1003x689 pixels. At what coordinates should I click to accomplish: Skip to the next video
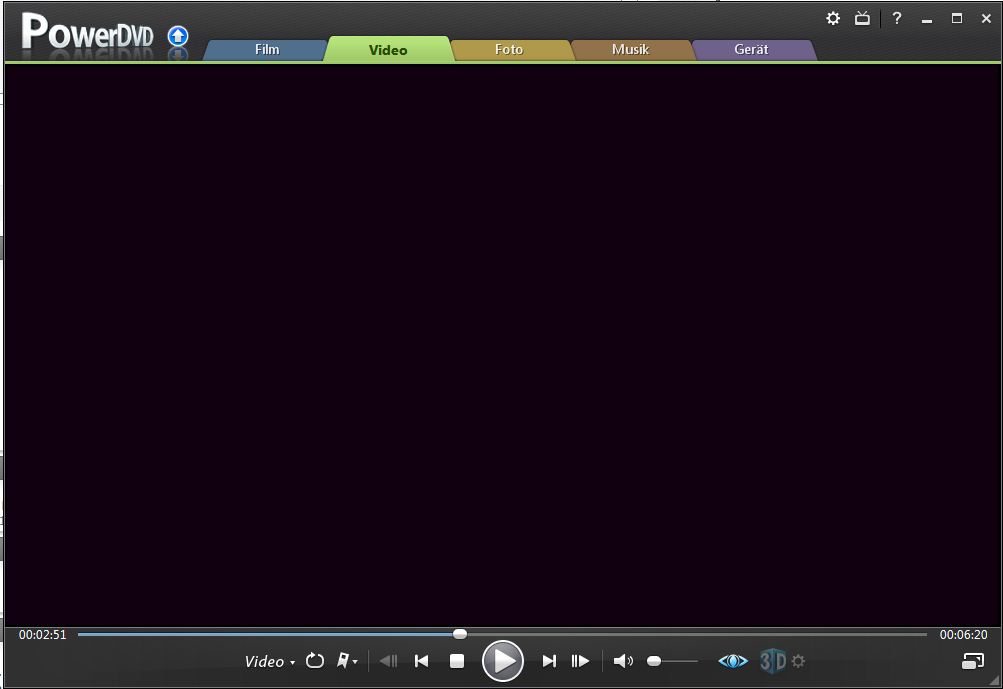[x=549, y=661]
